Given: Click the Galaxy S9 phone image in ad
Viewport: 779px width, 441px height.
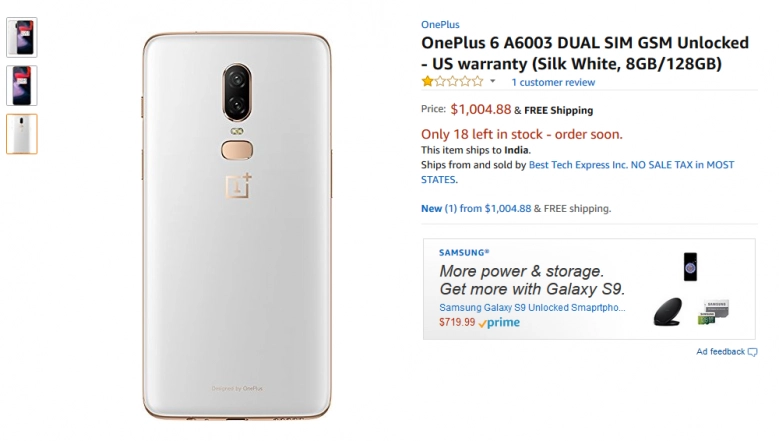Looking at the screenshot, I should pyautogui.click(x=690, y=267).
